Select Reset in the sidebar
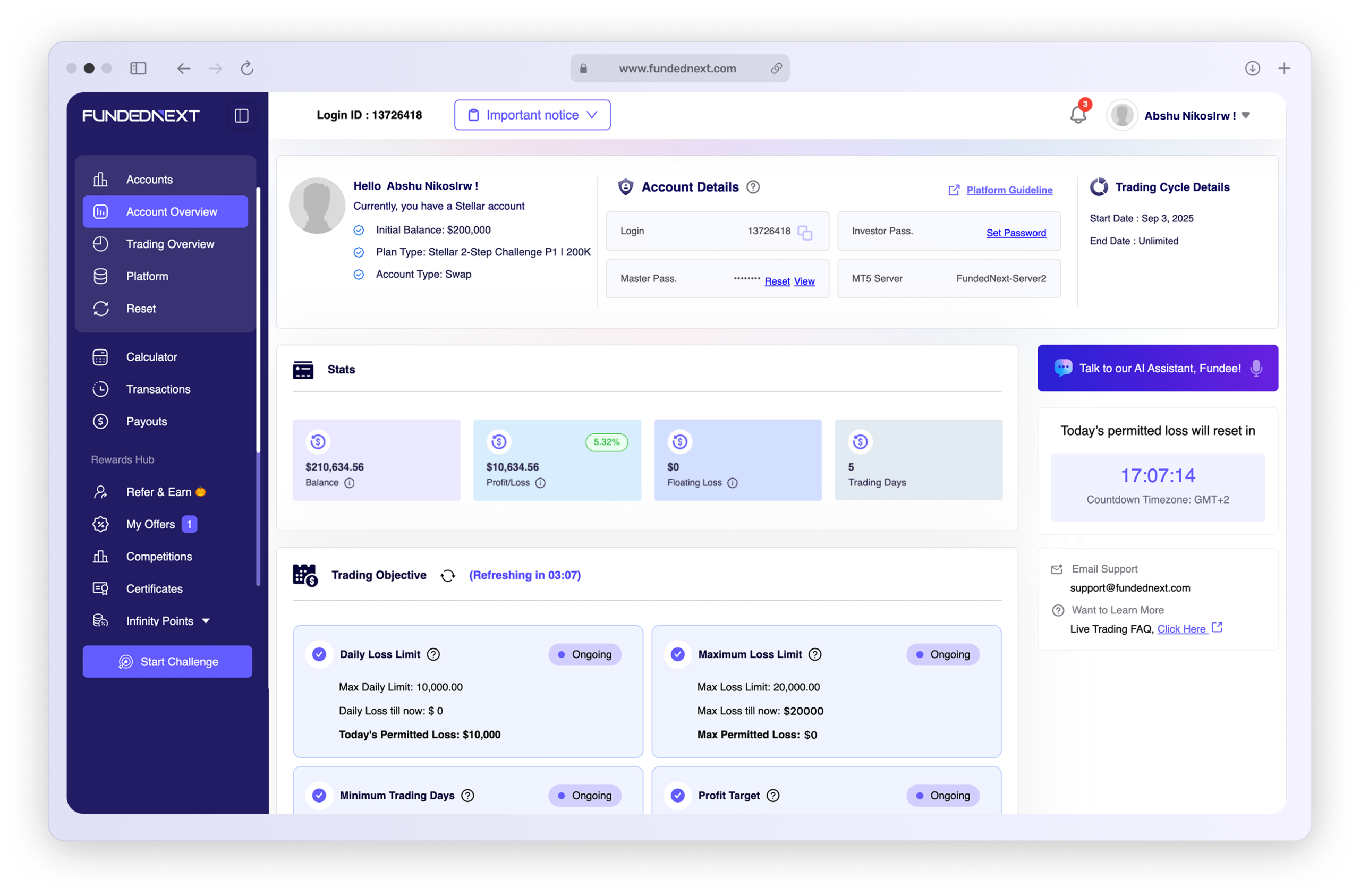 (x=165, y=309)
